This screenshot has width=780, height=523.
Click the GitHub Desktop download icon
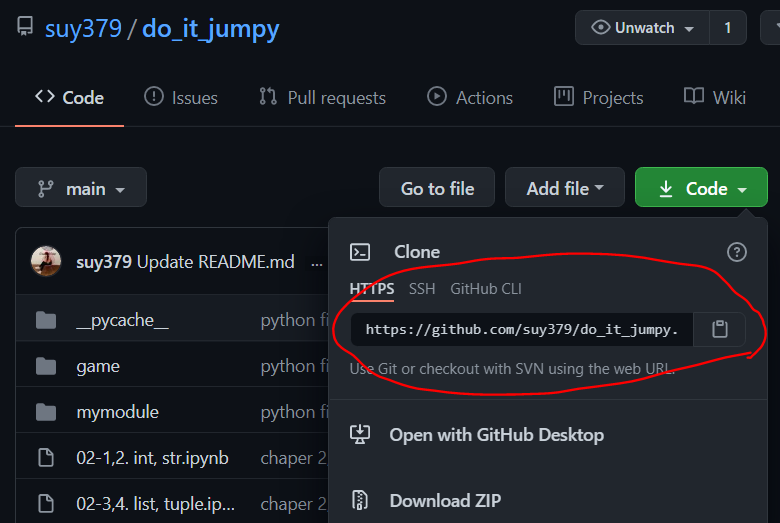pyautogui.click(x=360, y=434)
